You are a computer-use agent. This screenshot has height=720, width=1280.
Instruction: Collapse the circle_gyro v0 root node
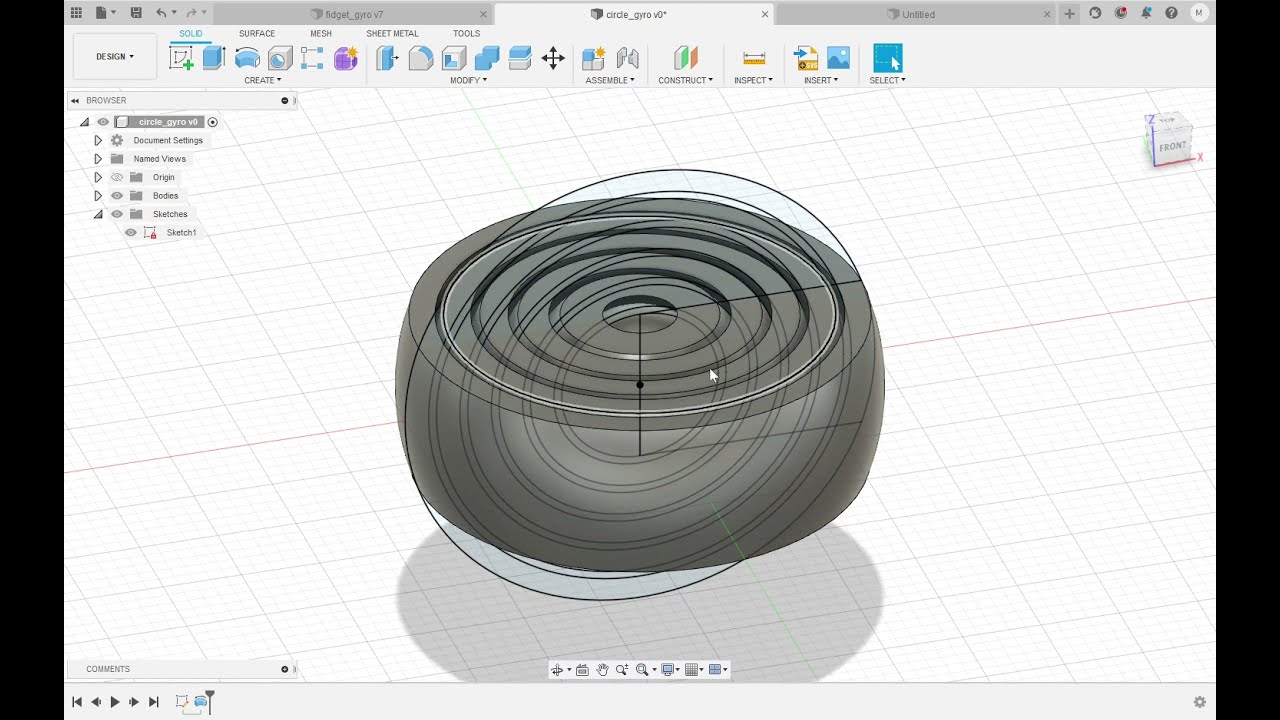click(84, 122)
